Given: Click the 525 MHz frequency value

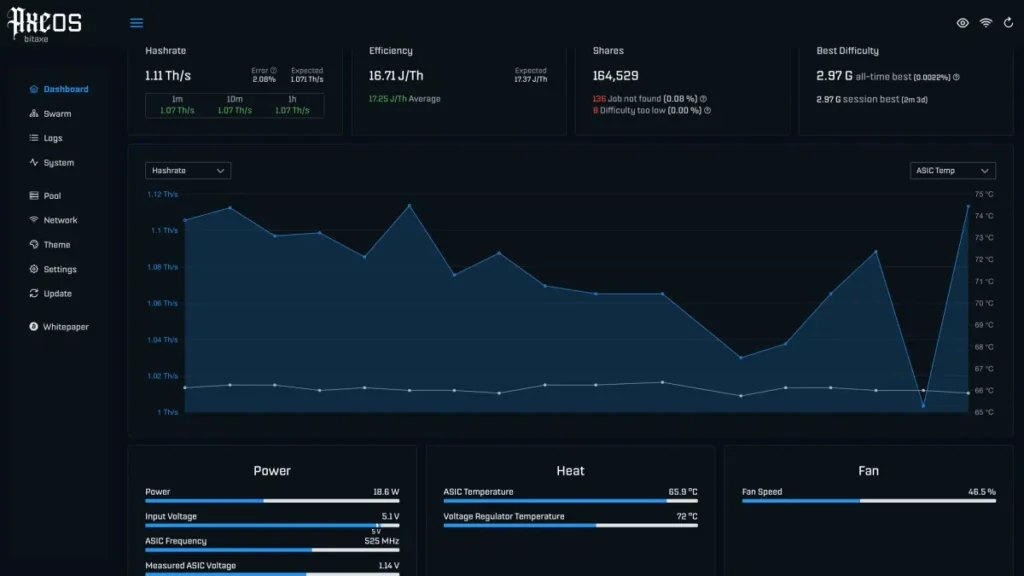Looking at the screenshot, I should [x=381, y=541].
